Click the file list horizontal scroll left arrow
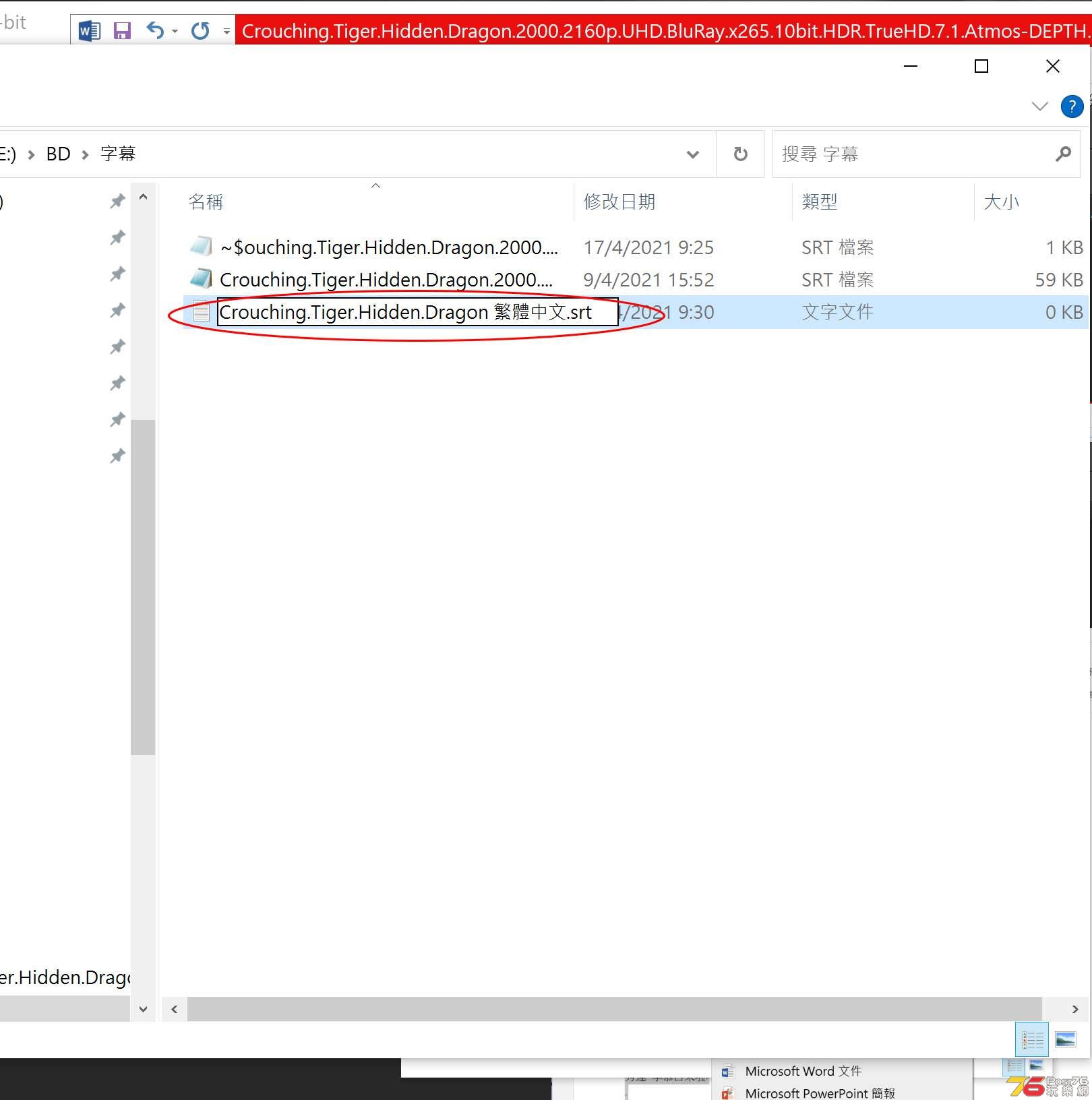 pyautogui.click(x=175, y=1009)
